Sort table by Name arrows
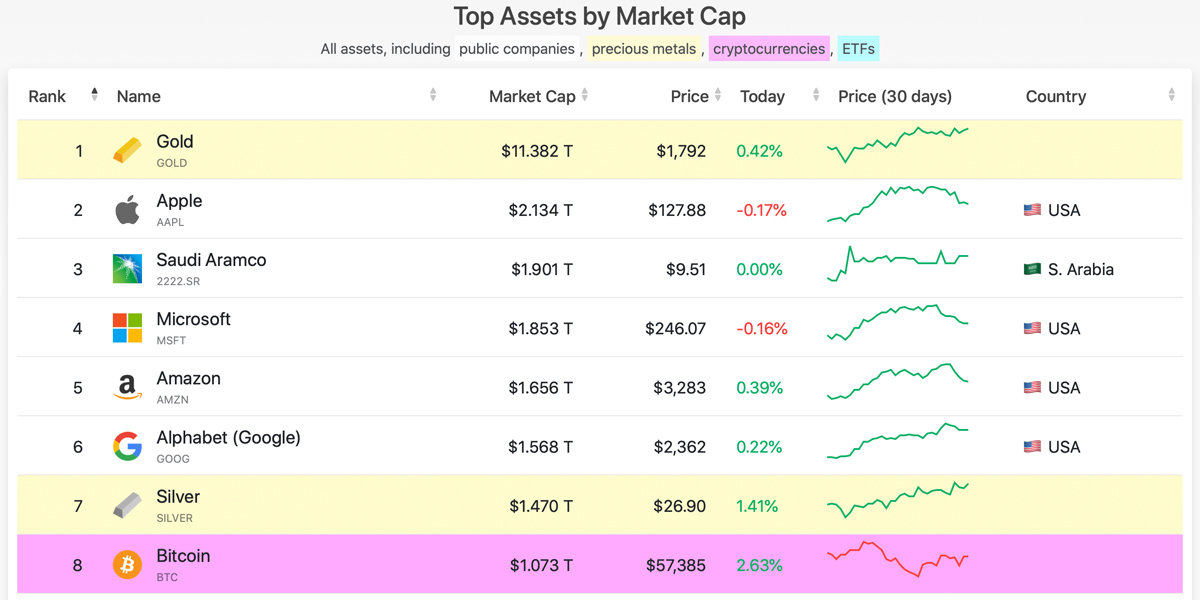The width and height of the screenshot is (1200, 600). 433,95
